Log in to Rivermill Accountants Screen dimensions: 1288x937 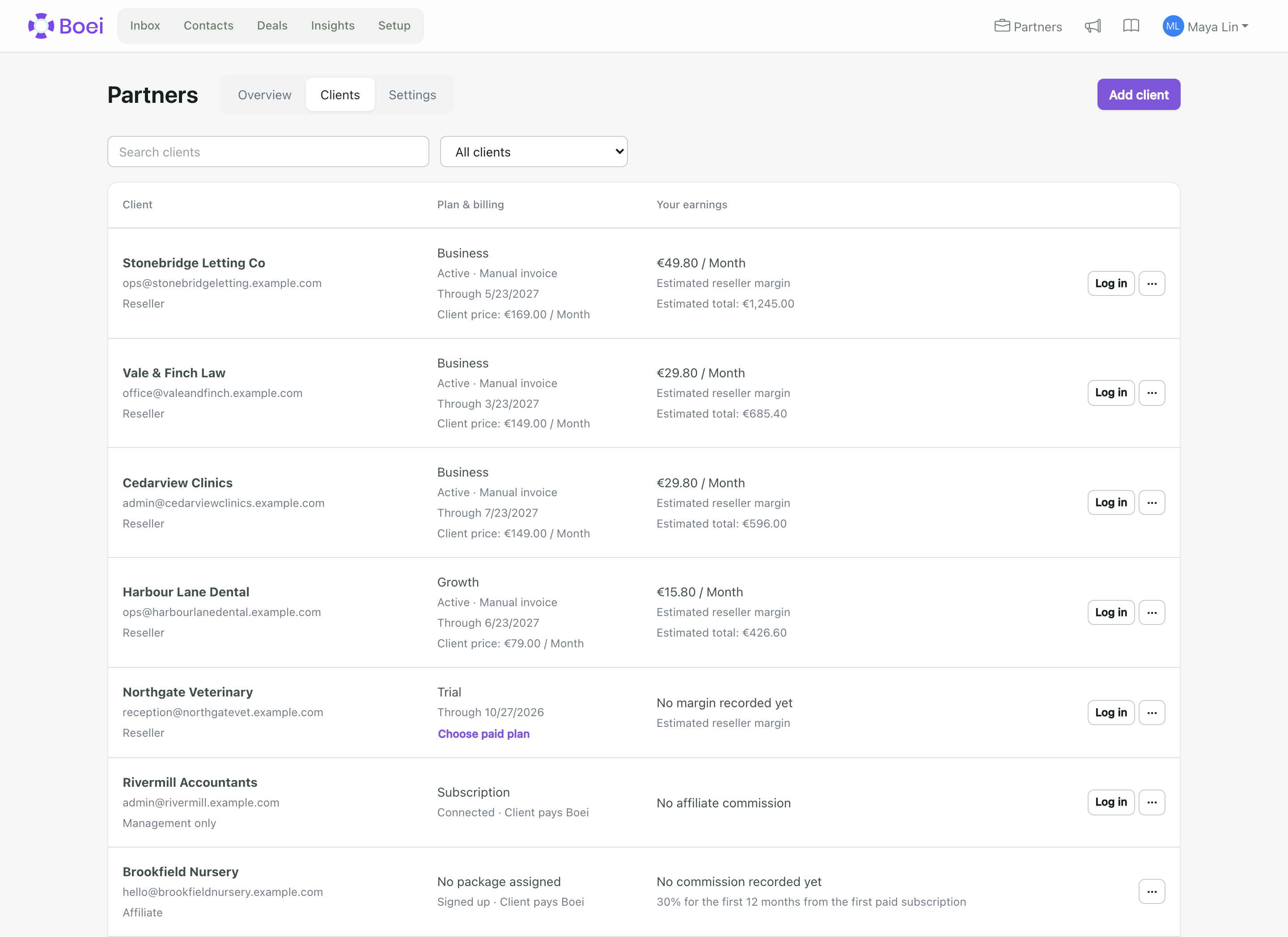1111,802
